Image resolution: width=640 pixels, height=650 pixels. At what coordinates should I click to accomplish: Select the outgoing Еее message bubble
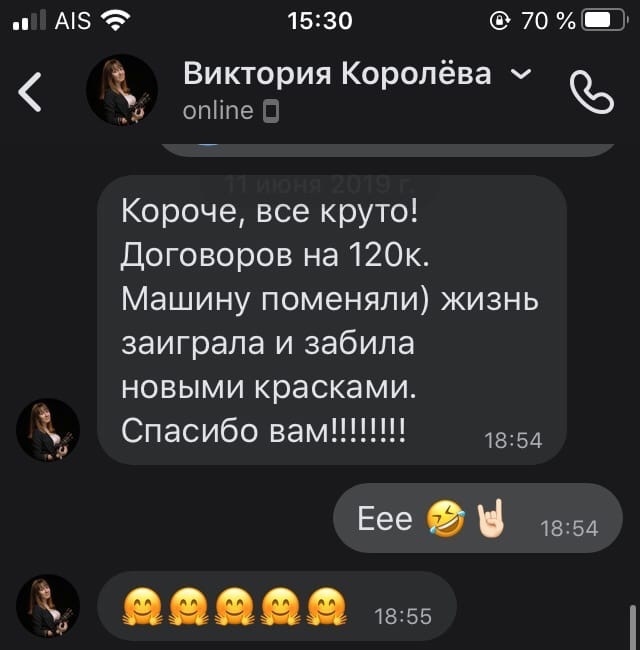[x=478, y=518]
